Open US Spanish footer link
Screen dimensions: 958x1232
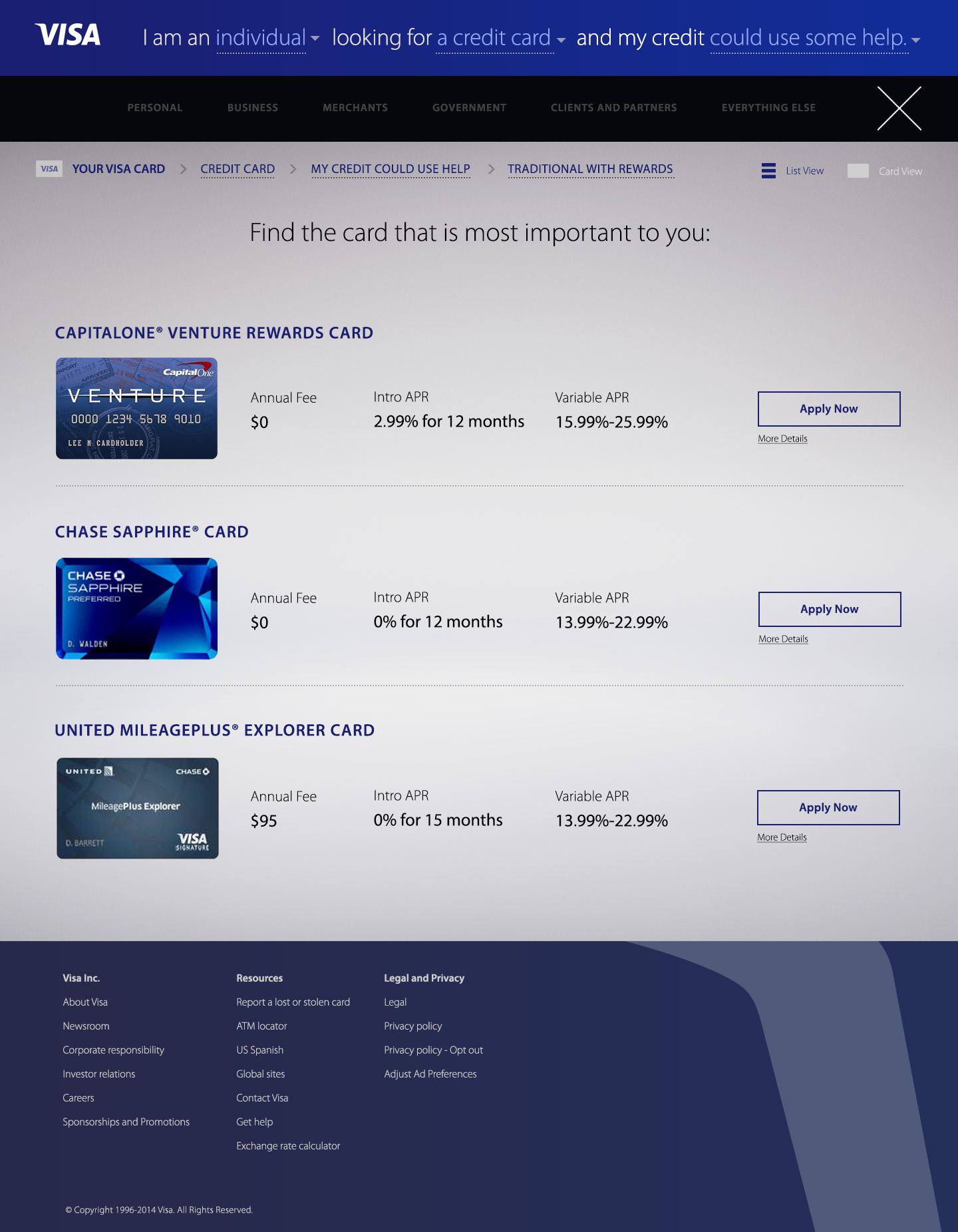(259, 1050)
